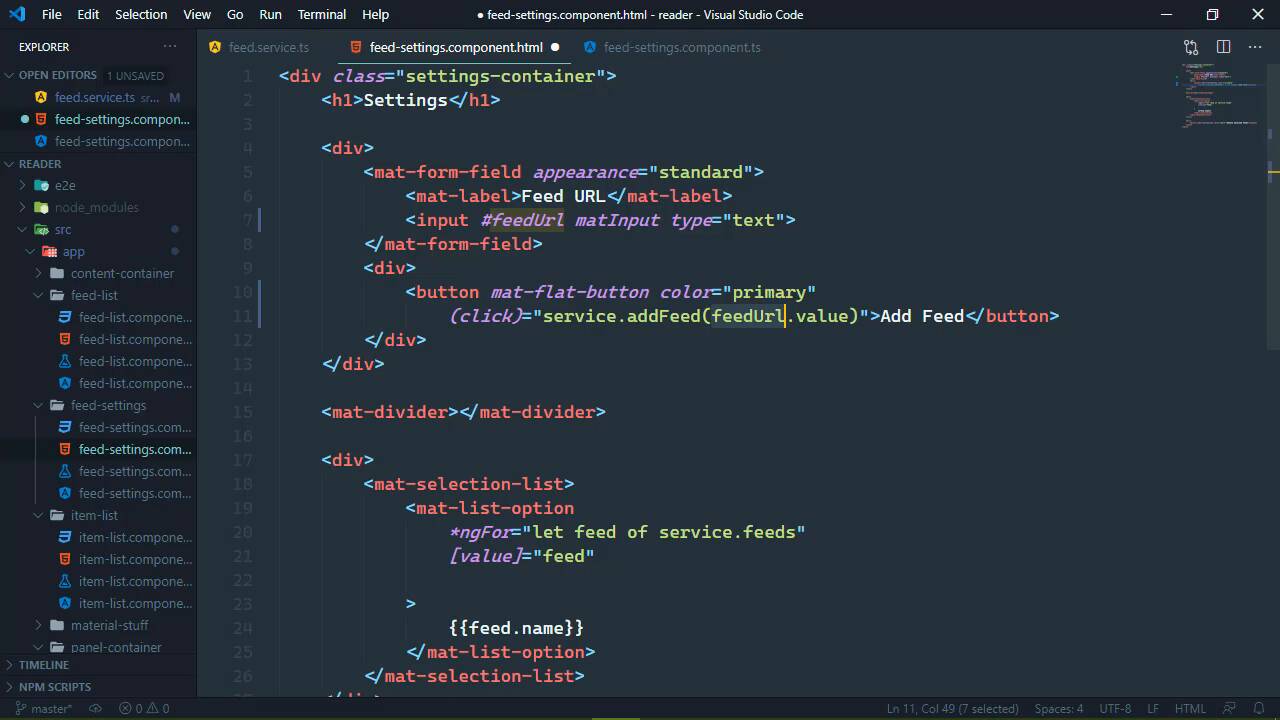1280x720 pixels.
Task: Click the unsaved dot on feed-settings.component.html tab
Action: click(x=555, y=47)
